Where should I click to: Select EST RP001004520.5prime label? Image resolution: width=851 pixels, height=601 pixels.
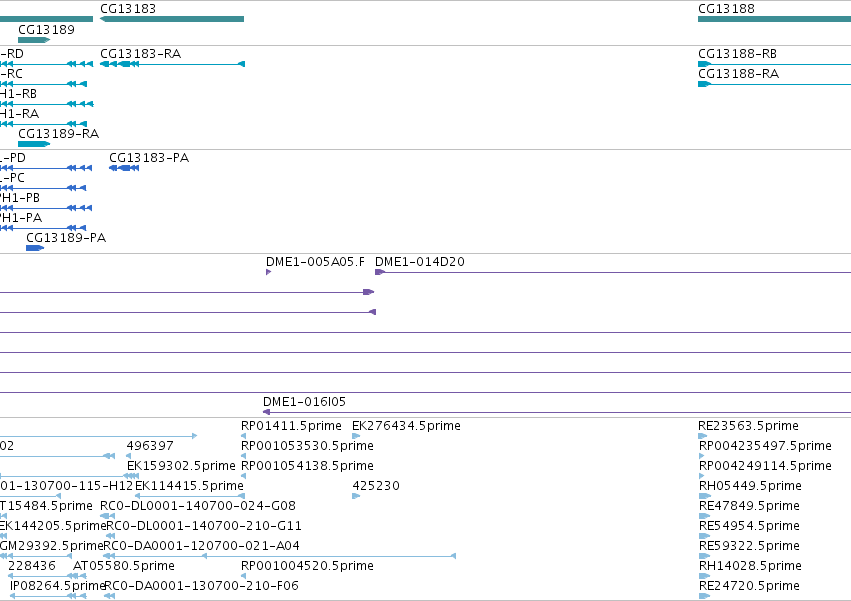[307, 566]
